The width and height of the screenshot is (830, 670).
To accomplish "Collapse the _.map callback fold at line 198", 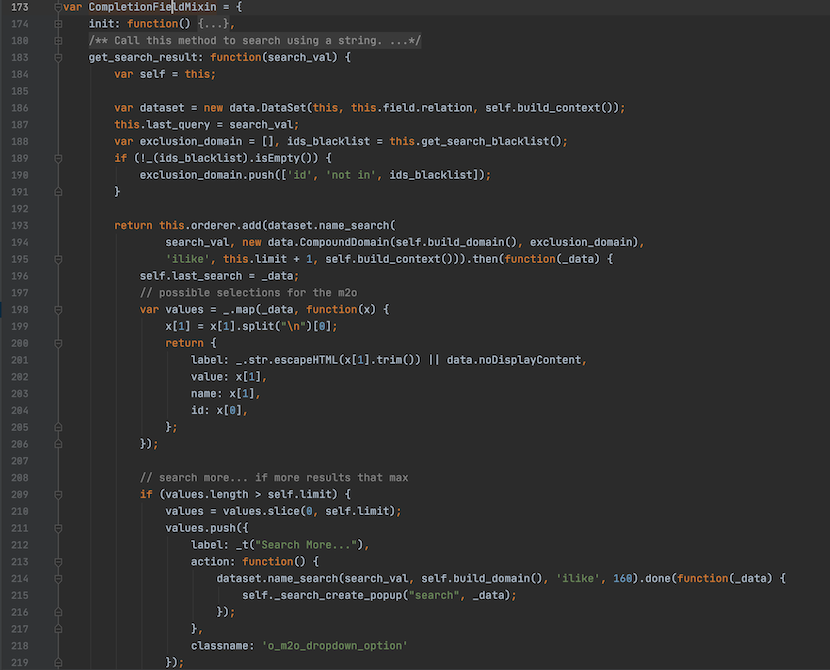I will (58, 310).
